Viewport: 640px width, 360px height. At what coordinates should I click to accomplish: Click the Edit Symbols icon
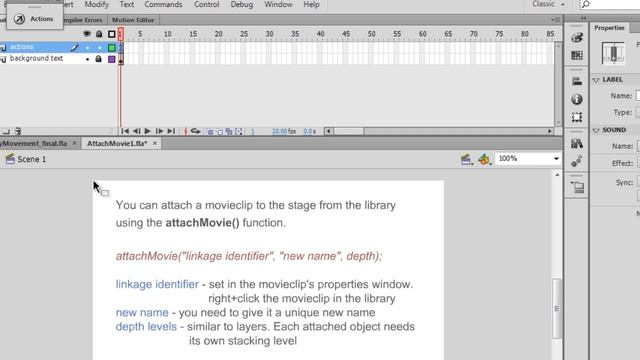coord(484,159)
